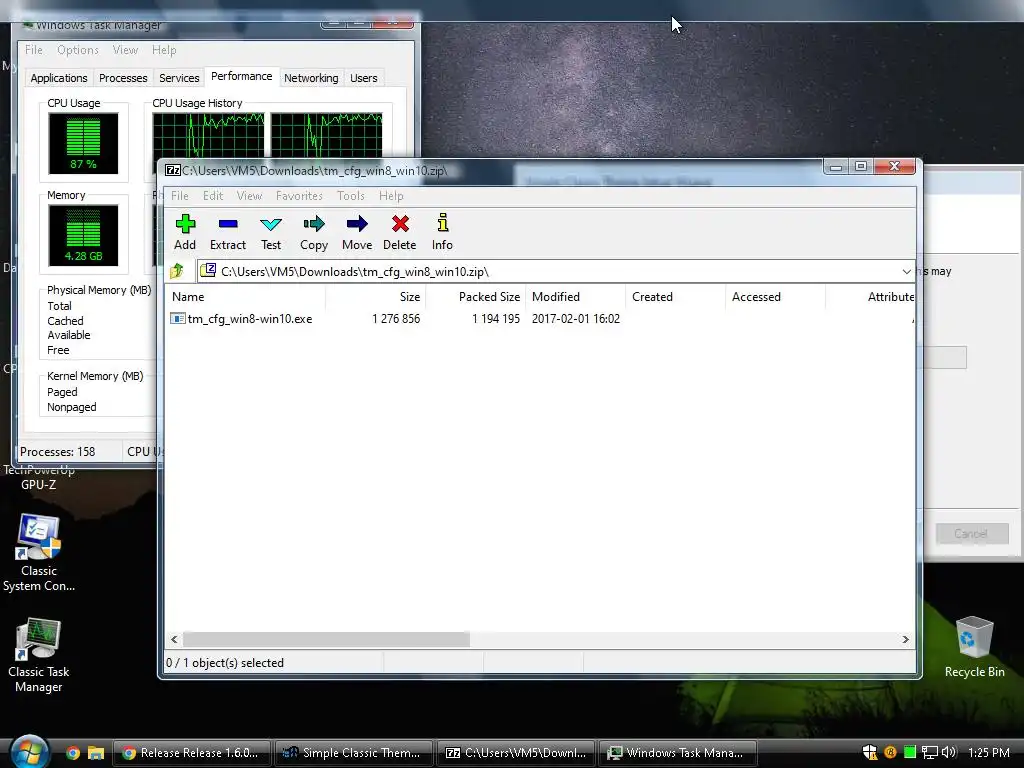The height and width of the screenshot is (768, 1024).
Task: Select the Copy toolbar icon
Action: (314, 232)
